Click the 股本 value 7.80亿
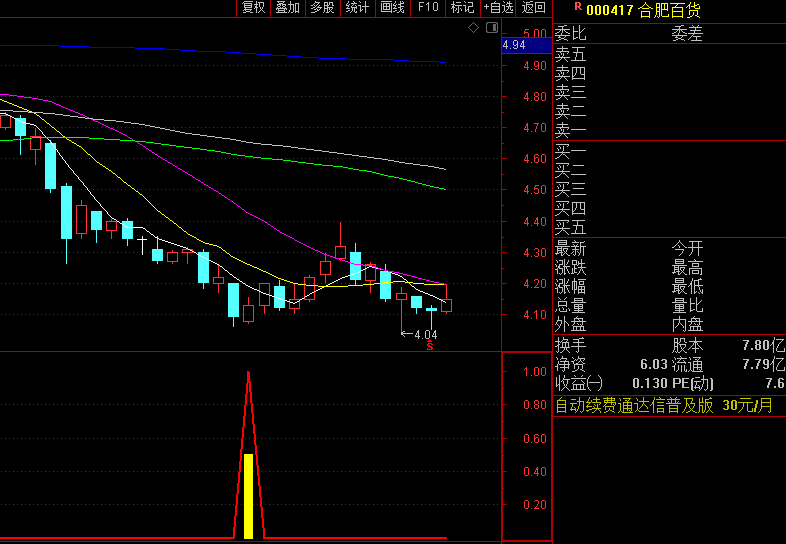 click(x=763, y=345)
